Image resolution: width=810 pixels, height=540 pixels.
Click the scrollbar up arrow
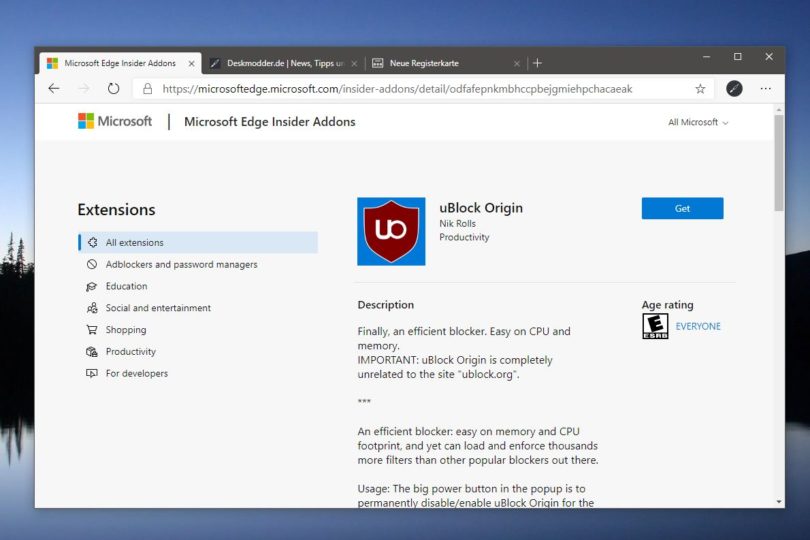[779, 110]
